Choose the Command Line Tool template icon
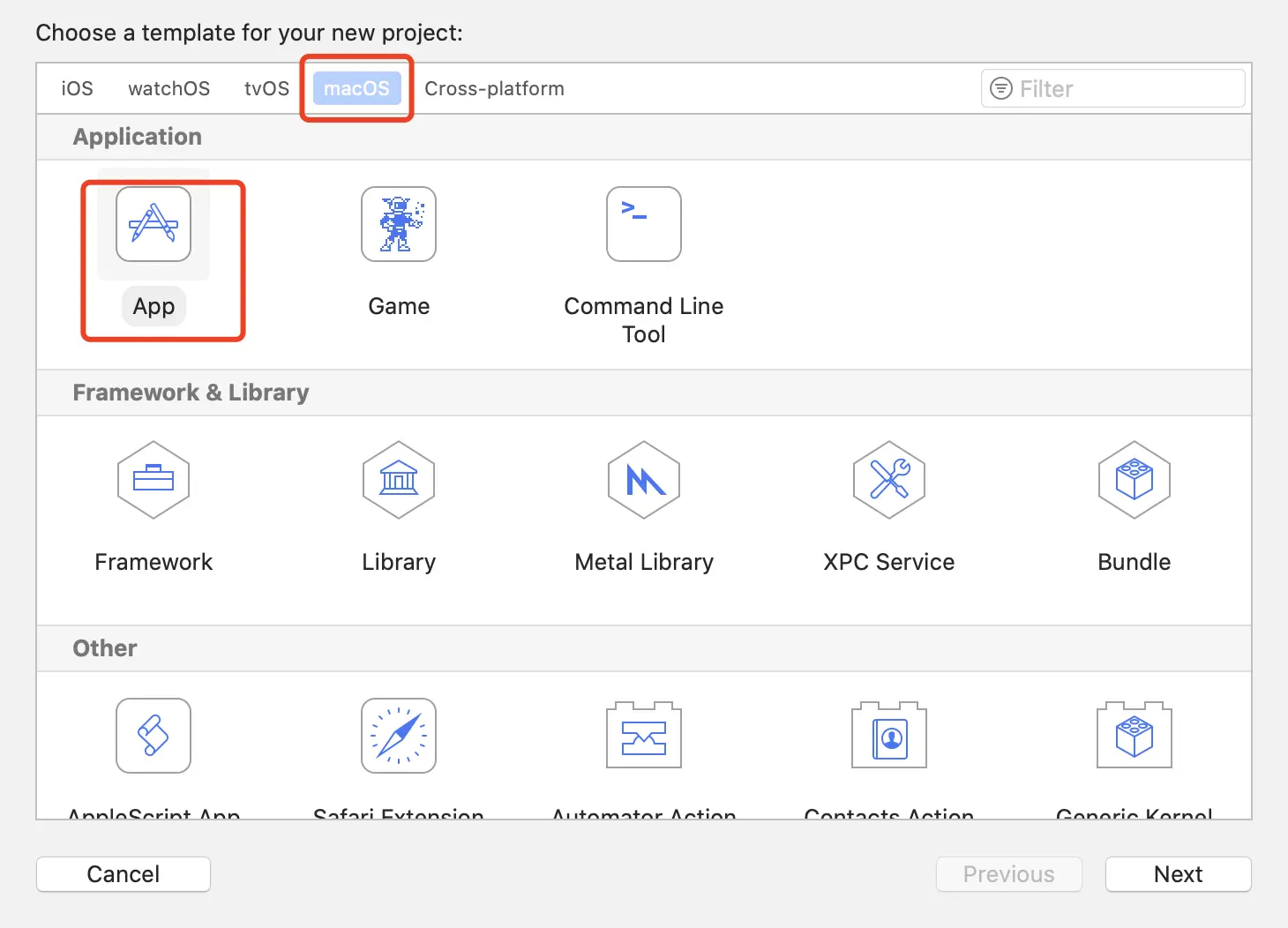 click(x=644, y=224)
